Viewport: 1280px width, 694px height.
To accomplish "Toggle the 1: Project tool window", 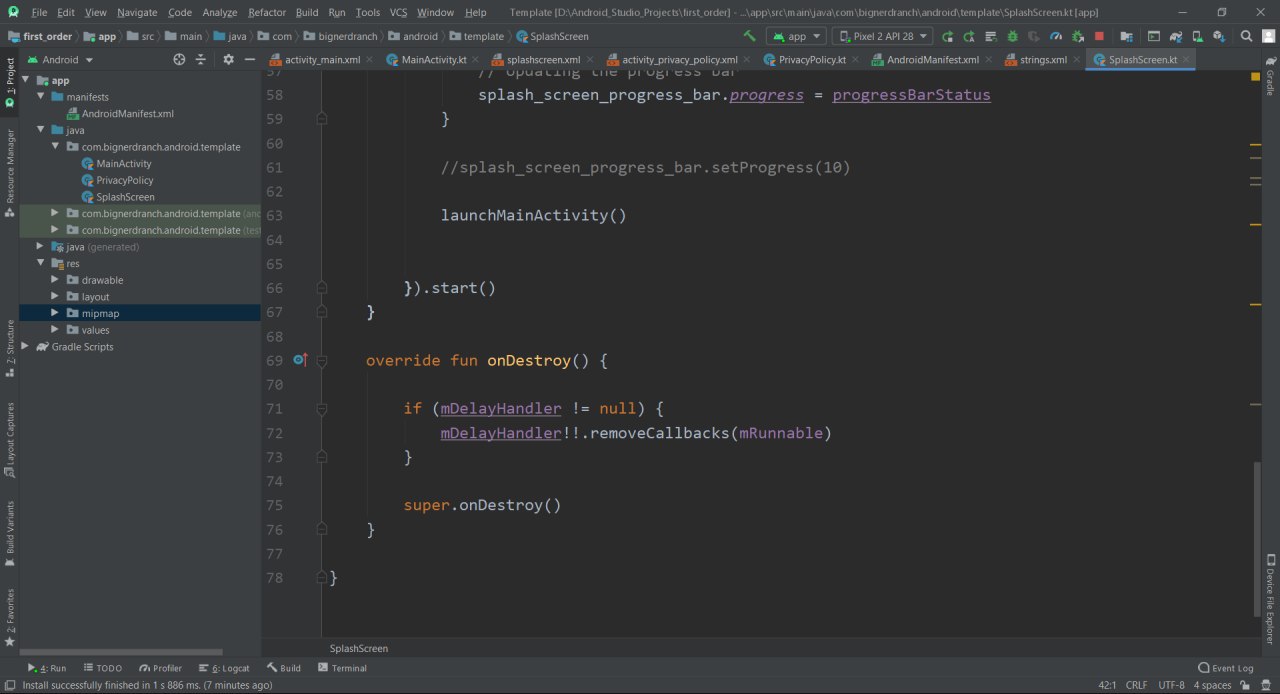I will click(10, 82).
